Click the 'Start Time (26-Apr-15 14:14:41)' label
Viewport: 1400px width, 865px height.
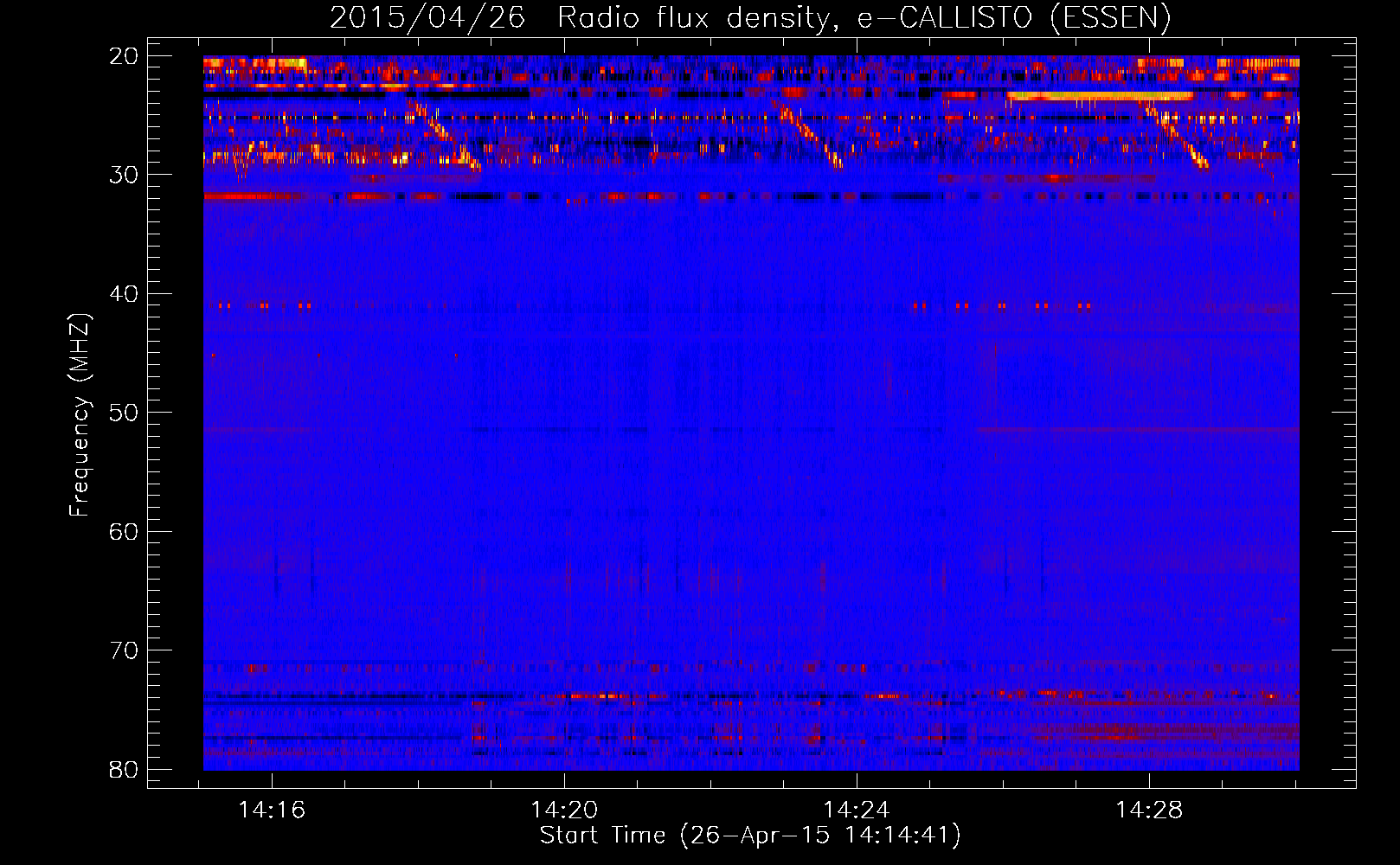(x=750, y=836)
